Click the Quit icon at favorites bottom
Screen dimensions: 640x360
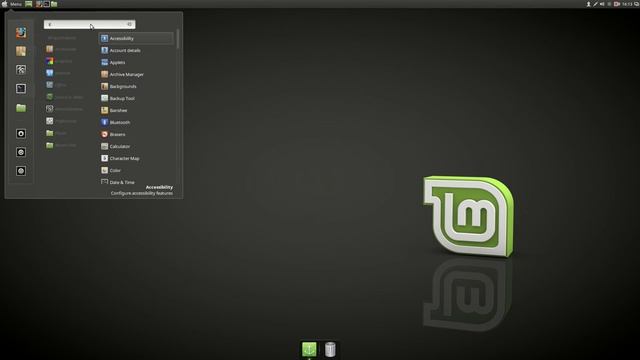click(21, 171)
